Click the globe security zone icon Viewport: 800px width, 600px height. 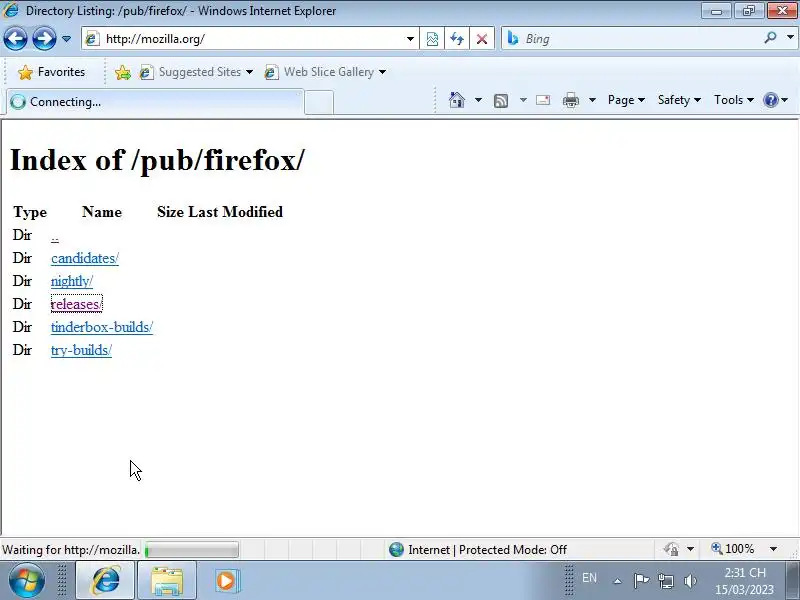(x=396, y=549)
